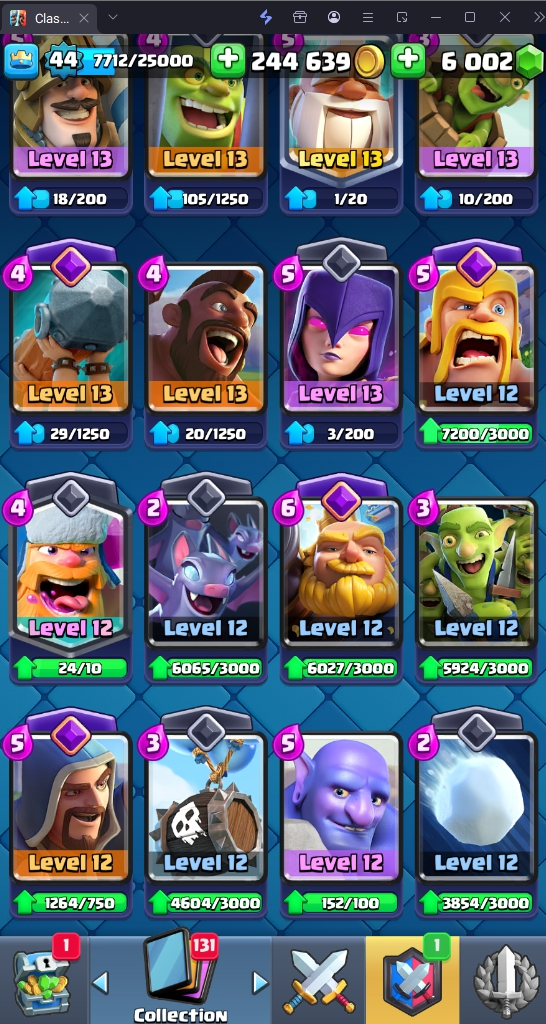Tap the blue King level crown icon

click(22, 61)
